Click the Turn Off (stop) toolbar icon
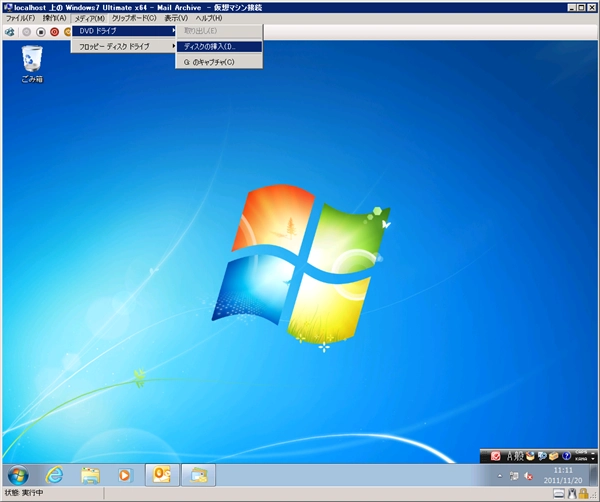The height and width of the screenshot is (502, 600). (41, 32)
